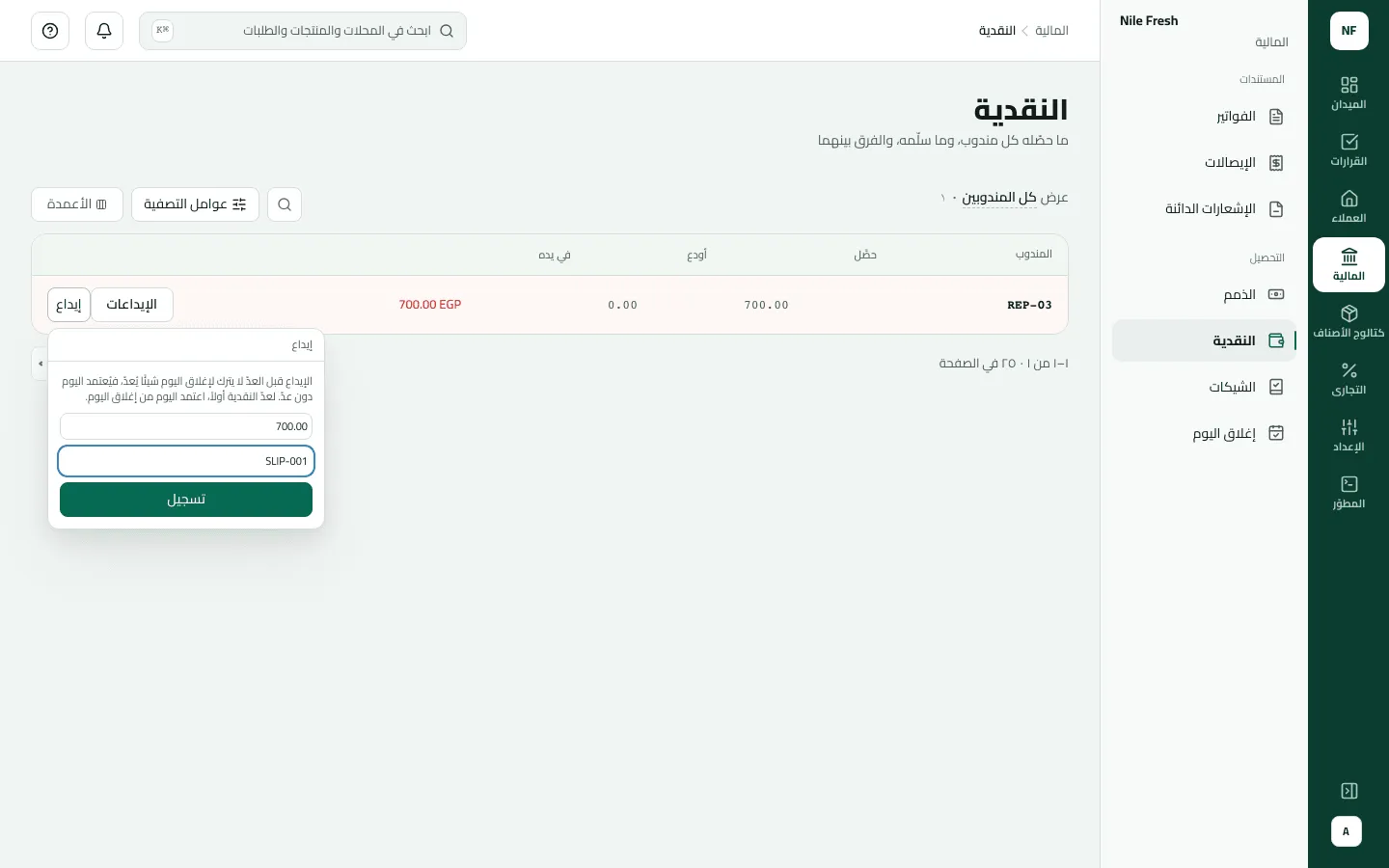Select the REP-03 row cell
The height and width of the screenshot is (868, 1389).
coord(1029,305)
